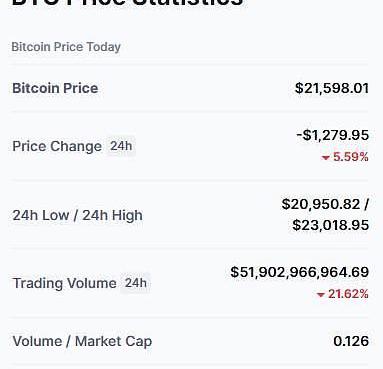This screenshot has height=369, width=383.
Task: Click the $51,902,966,964.69 trading volume amount
Action: pos(300,272)
